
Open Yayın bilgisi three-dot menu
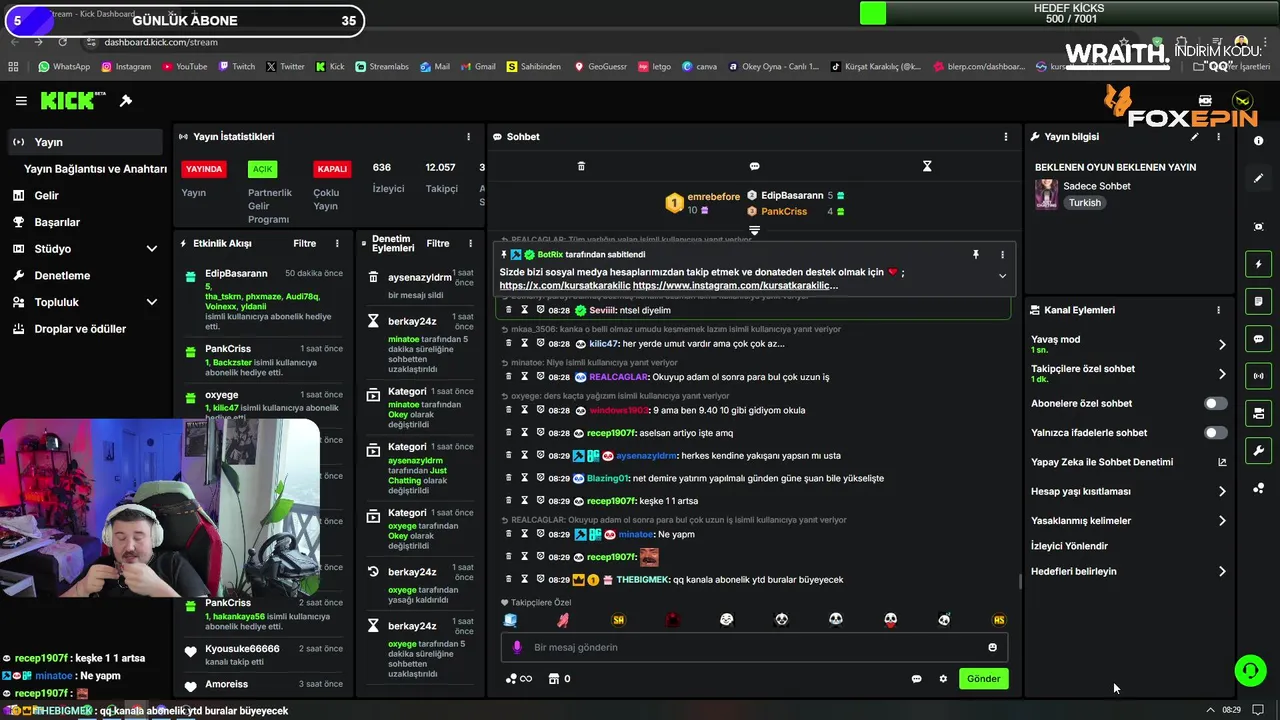[1218, 137]
